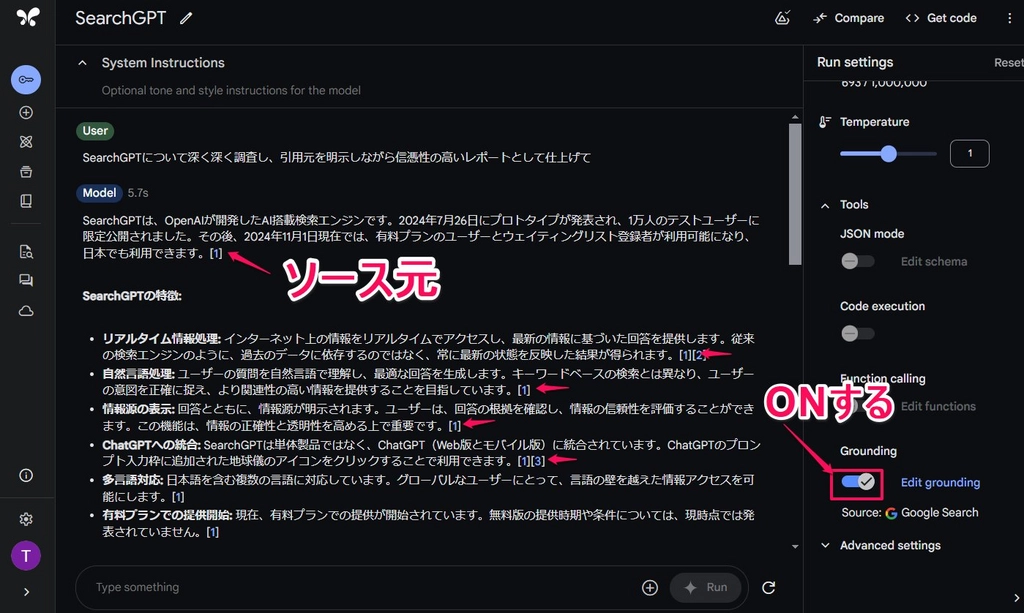Click the system instructions placeholder text
The height and width of the screenshot is (613, 1024).
pyautogui.click(x=231, y=90)
